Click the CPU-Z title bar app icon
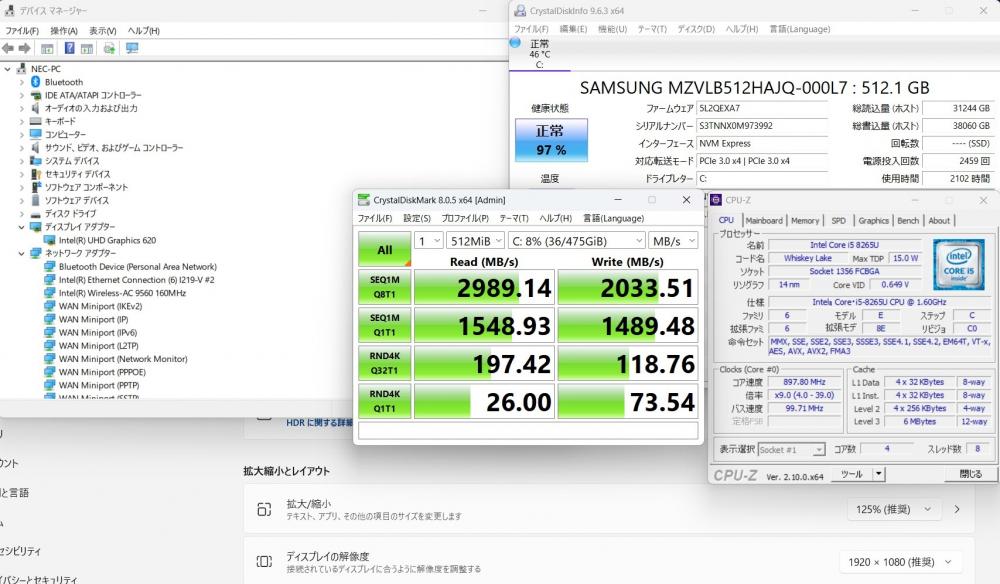 point(716,200)
